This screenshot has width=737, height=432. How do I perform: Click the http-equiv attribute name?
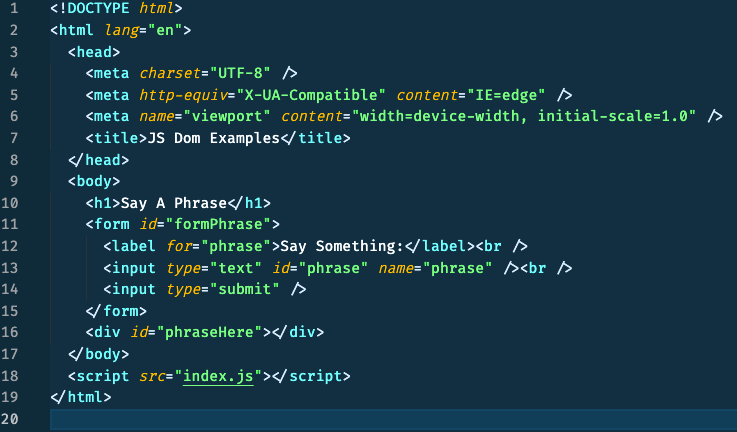[183, 95]
